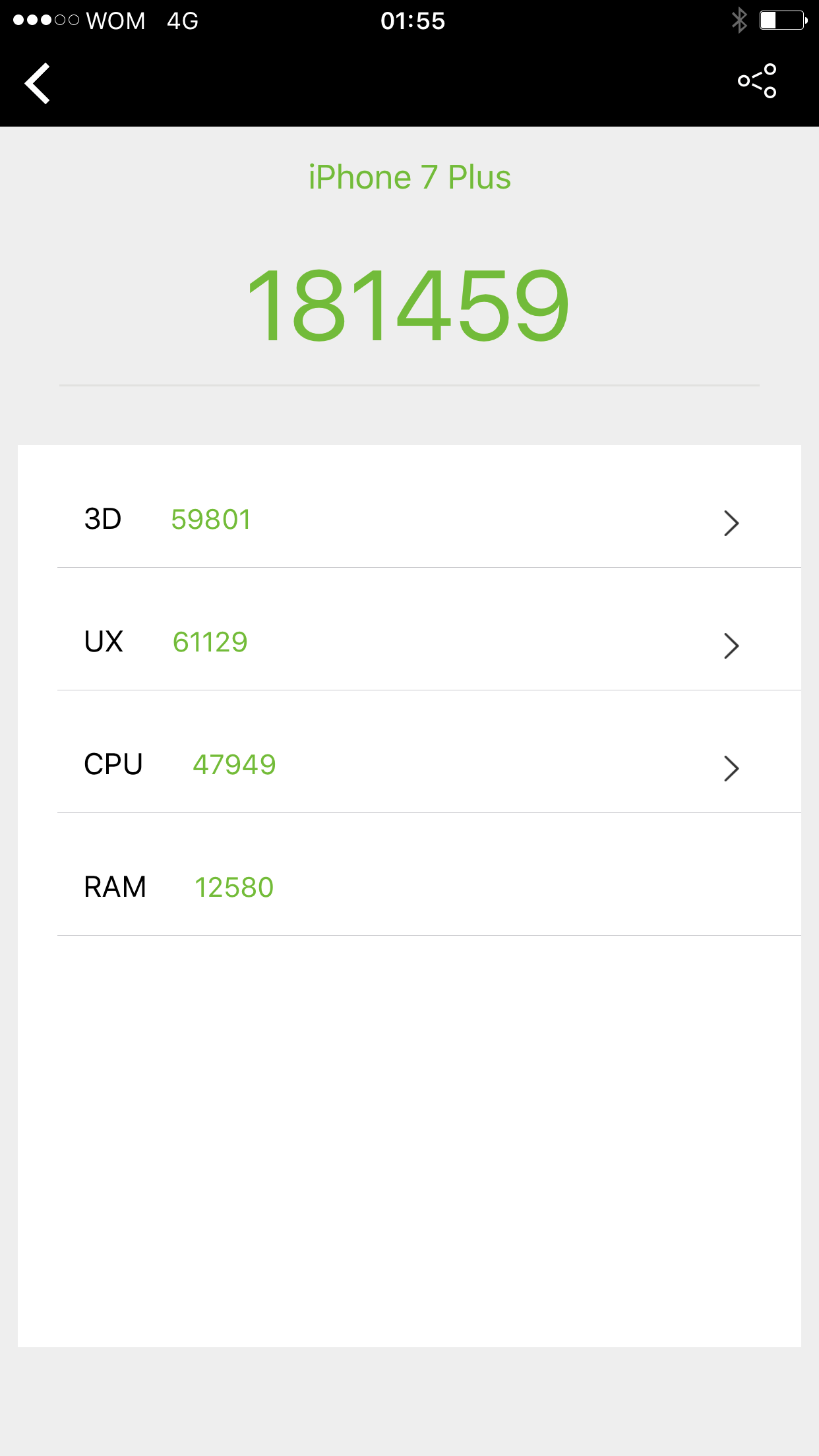Tap the total score 181459

pyautogui.click(x=408, y=306)
